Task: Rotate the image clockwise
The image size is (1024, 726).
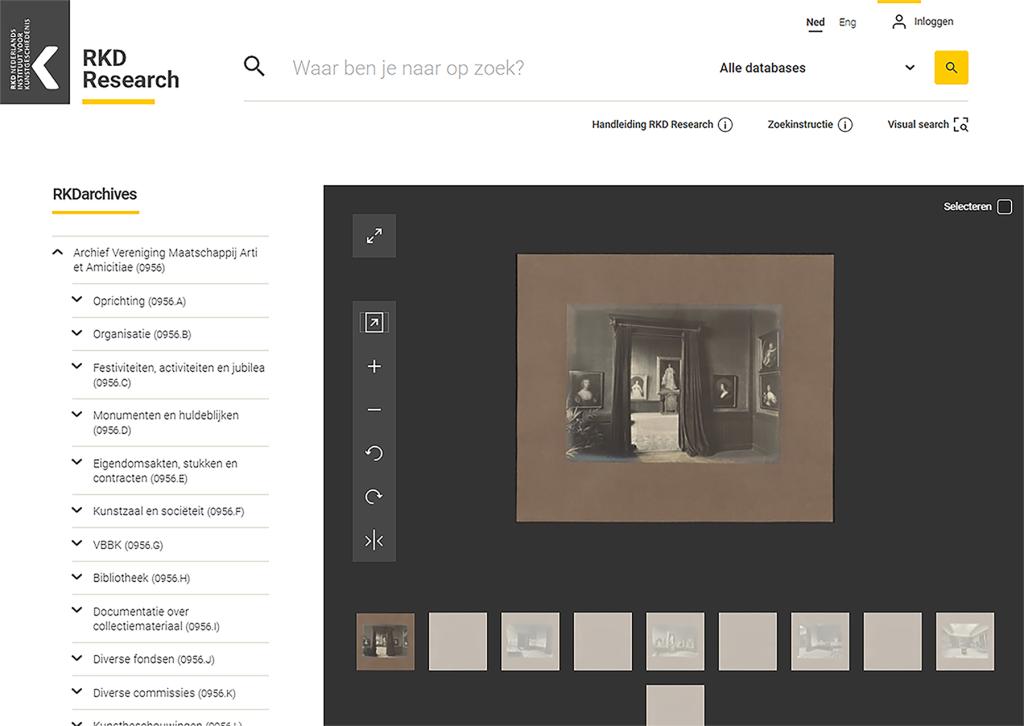Action: pos(374,496)
